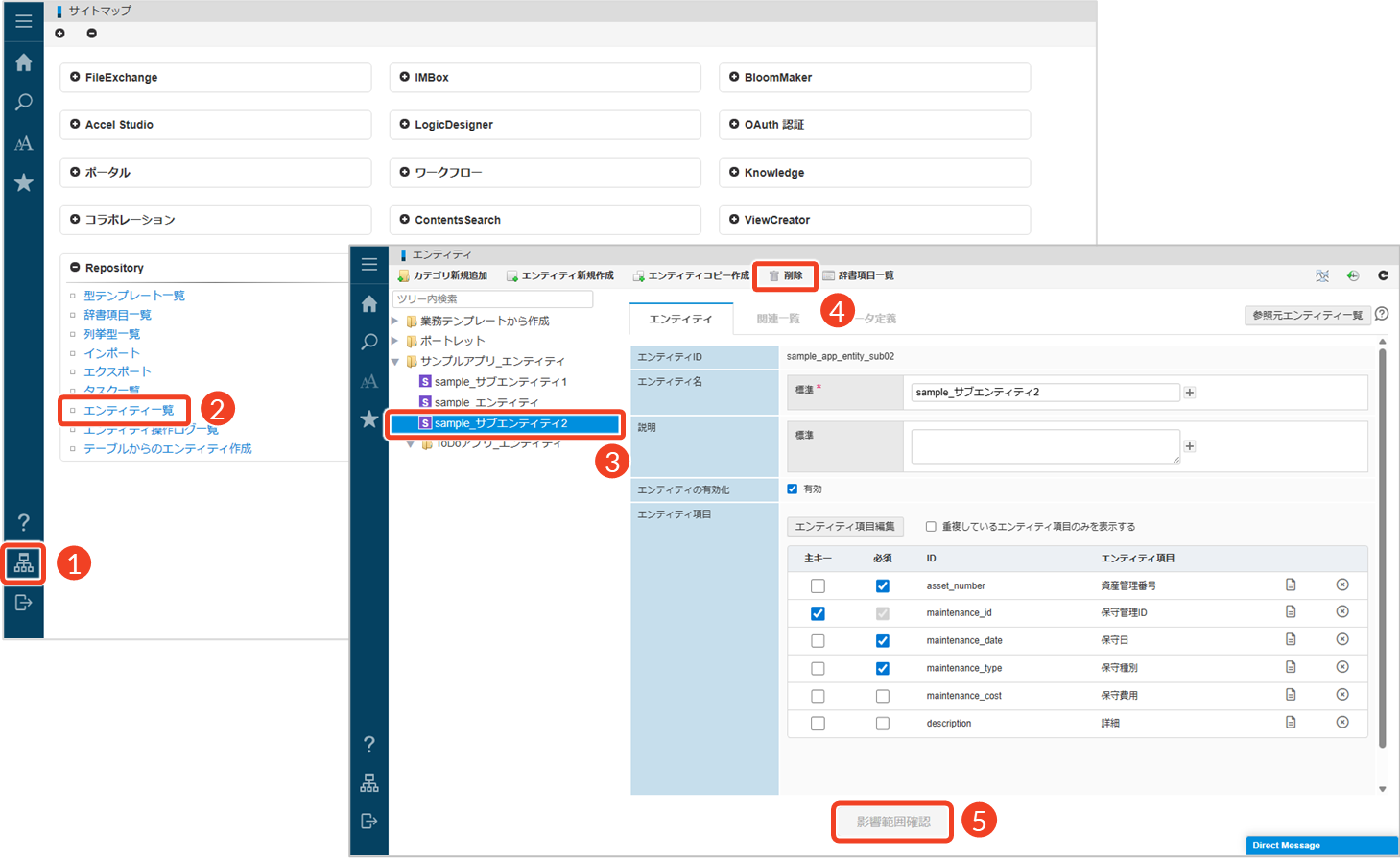Uncheck the エンティティの有効化 有効 checkbox

793,489
